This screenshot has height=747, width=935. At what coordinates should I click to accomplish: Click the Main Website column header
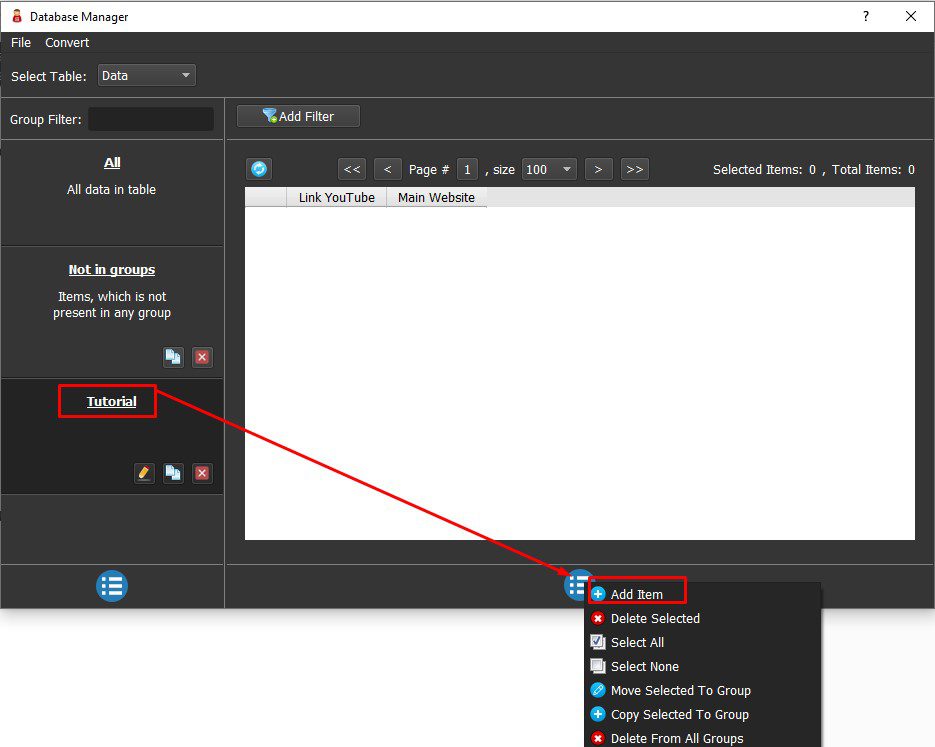(x=436, y=197)
